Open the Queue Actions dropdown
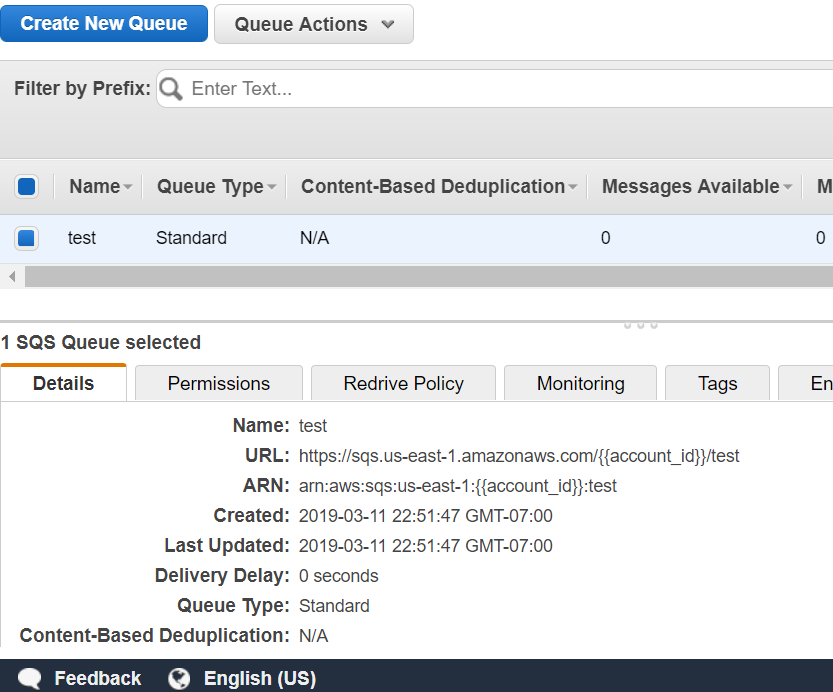The height and width of the screenshot is (692, 833). pos(313,23)
